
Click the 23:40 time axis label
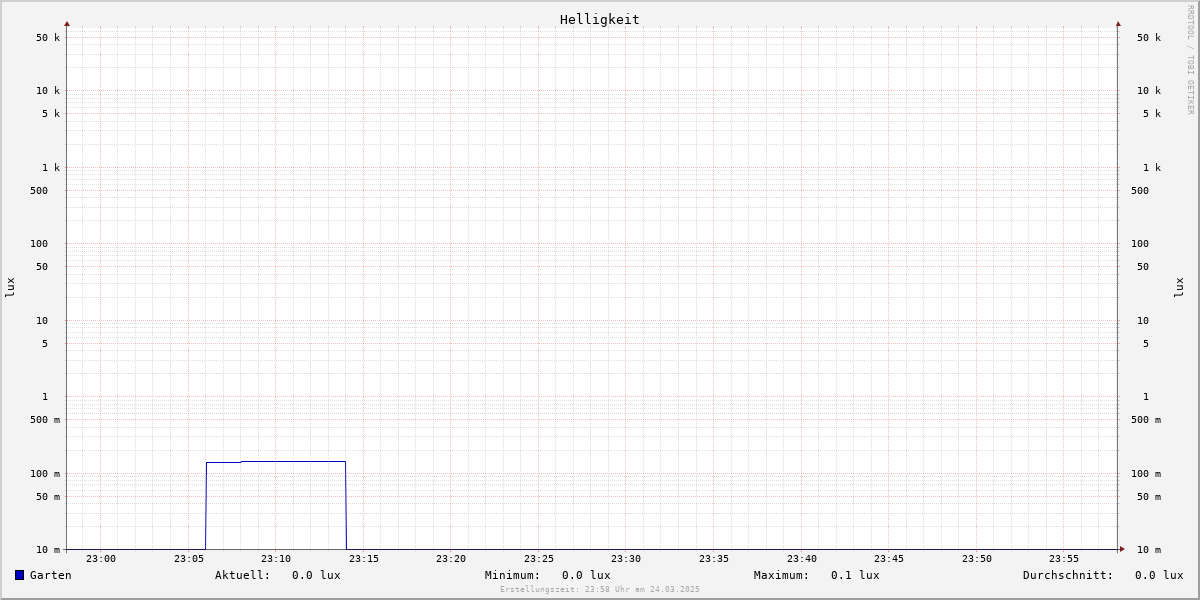click(x=802, y=559)
